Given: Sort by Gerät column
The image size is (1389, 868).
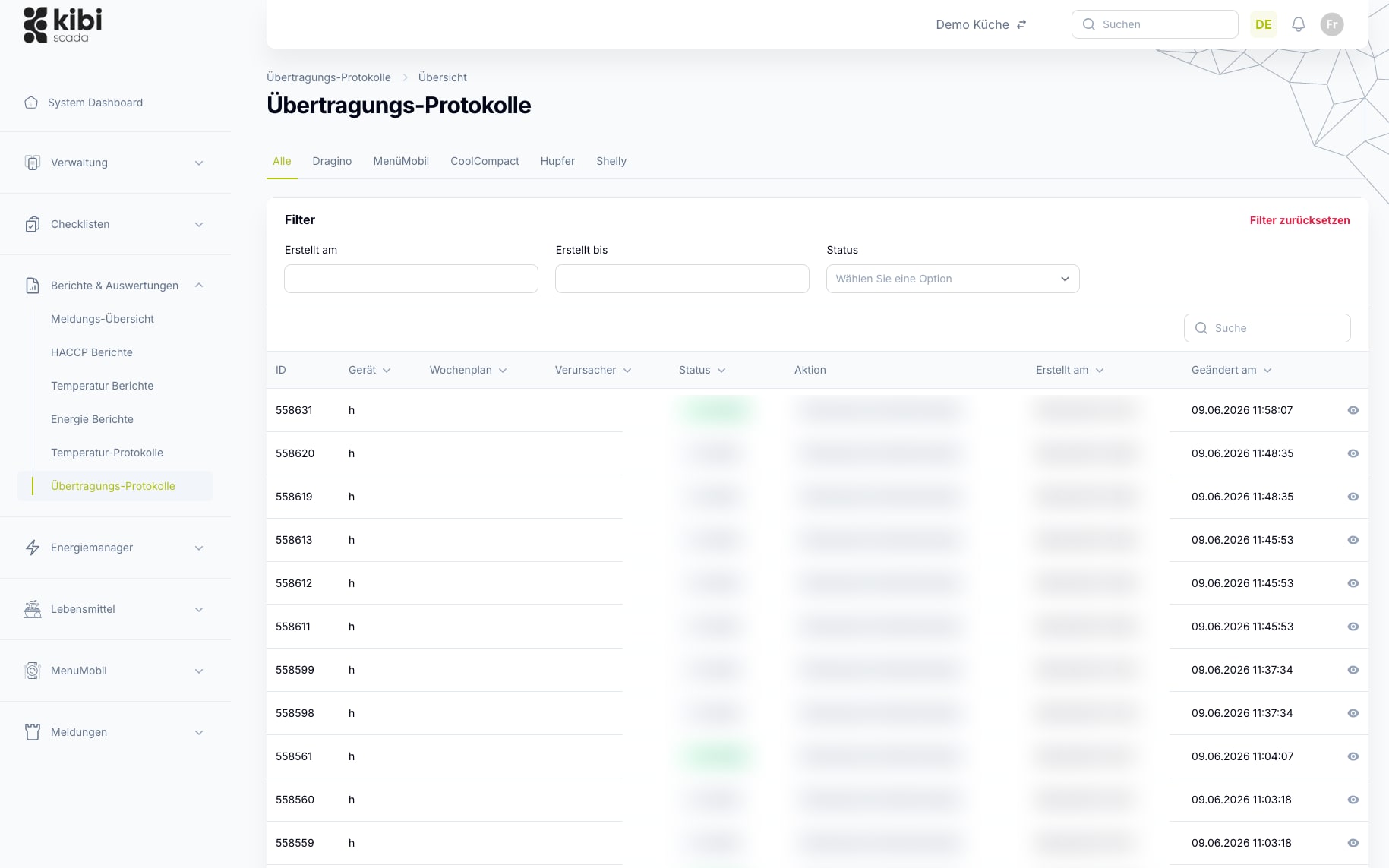Looking at the screenshot, I should tap(369, 370).
